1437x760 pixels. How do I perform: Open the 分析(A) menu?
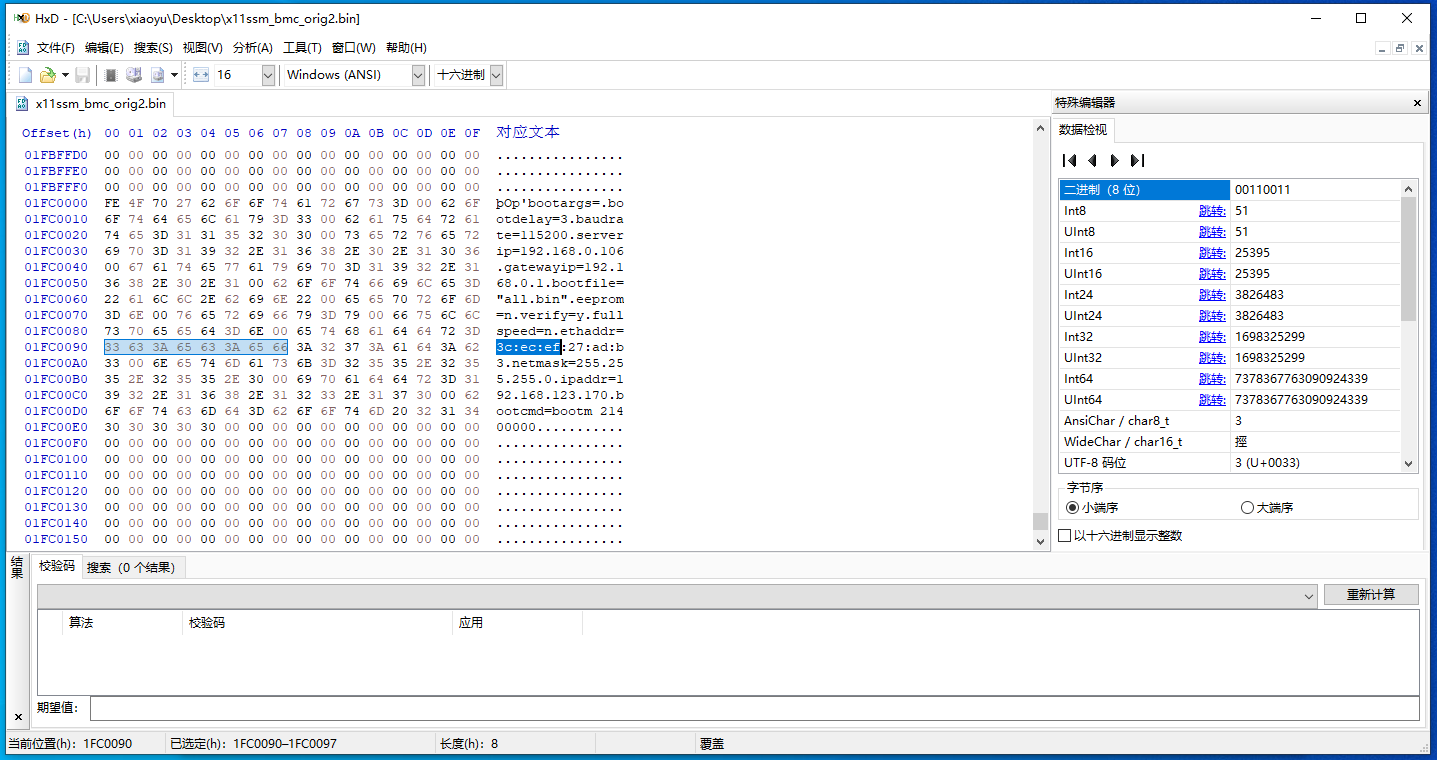252,48
